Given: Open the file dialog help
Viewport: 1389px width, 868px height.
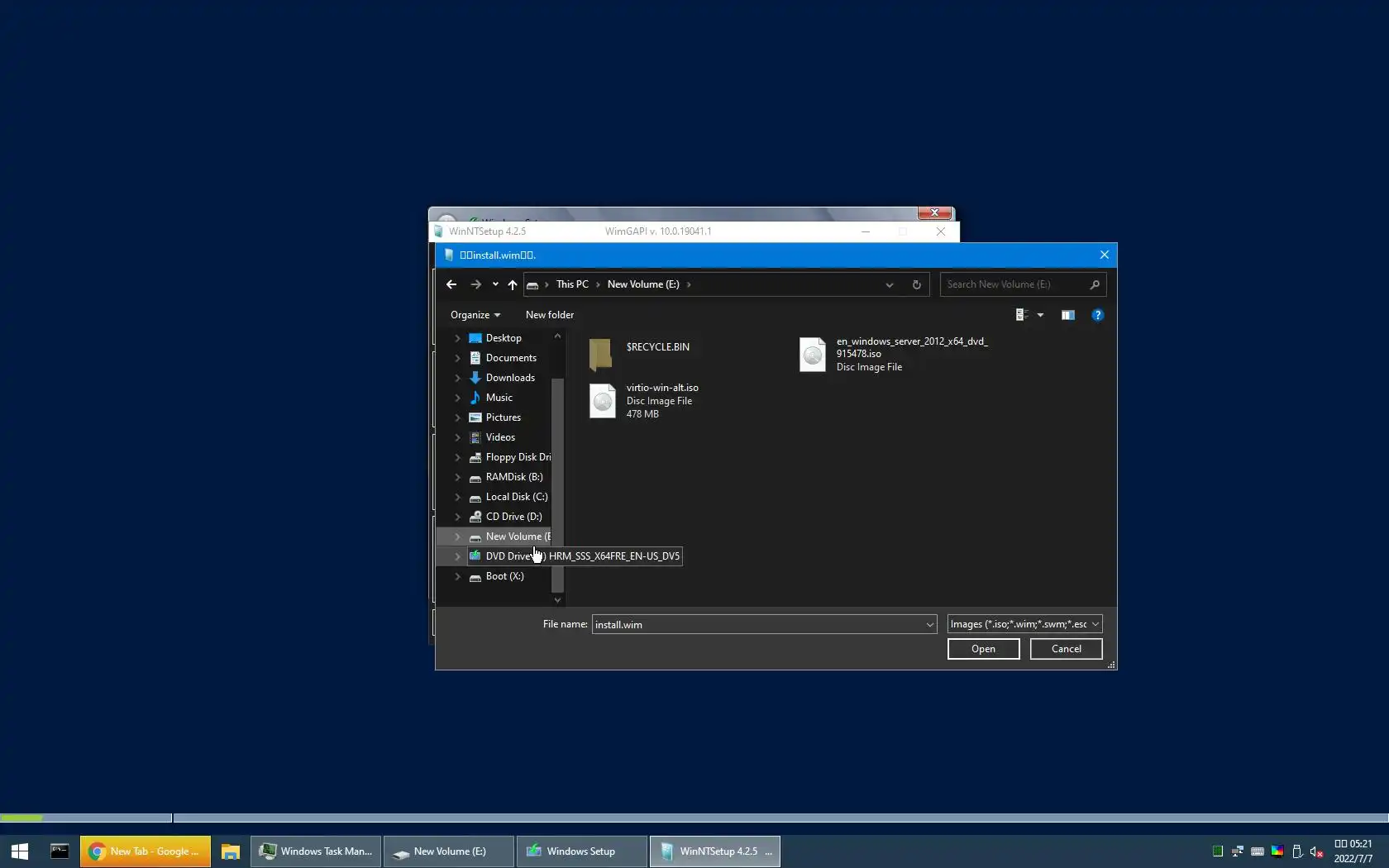Looking at the screenshot, I should click(x=1097, y=315).
